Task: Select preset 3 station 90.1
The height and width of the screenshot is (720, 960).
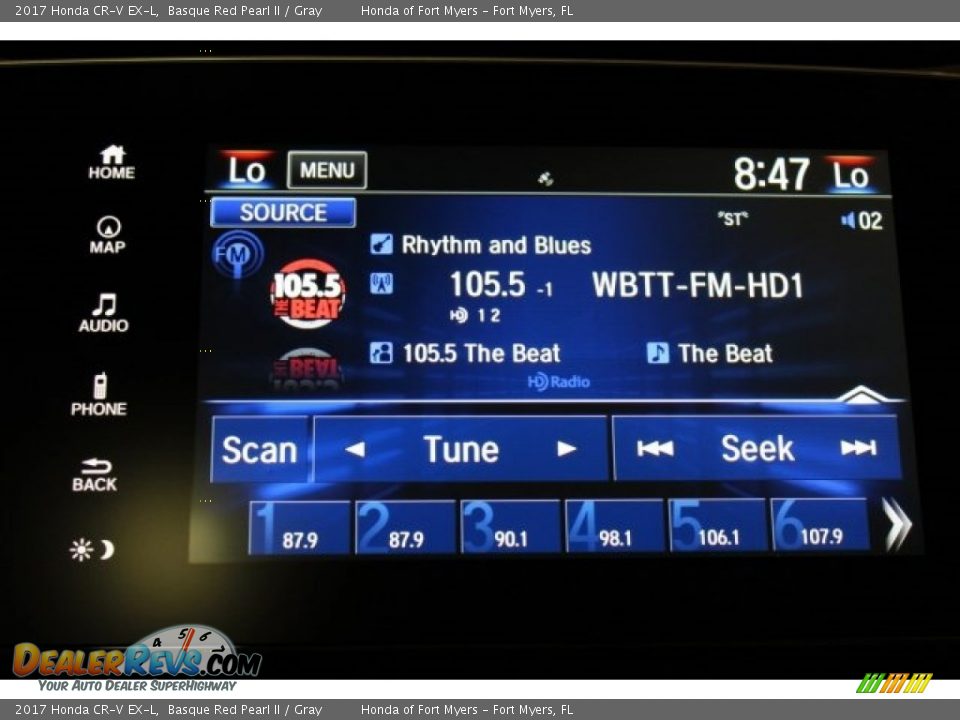Action: [510, 527]
